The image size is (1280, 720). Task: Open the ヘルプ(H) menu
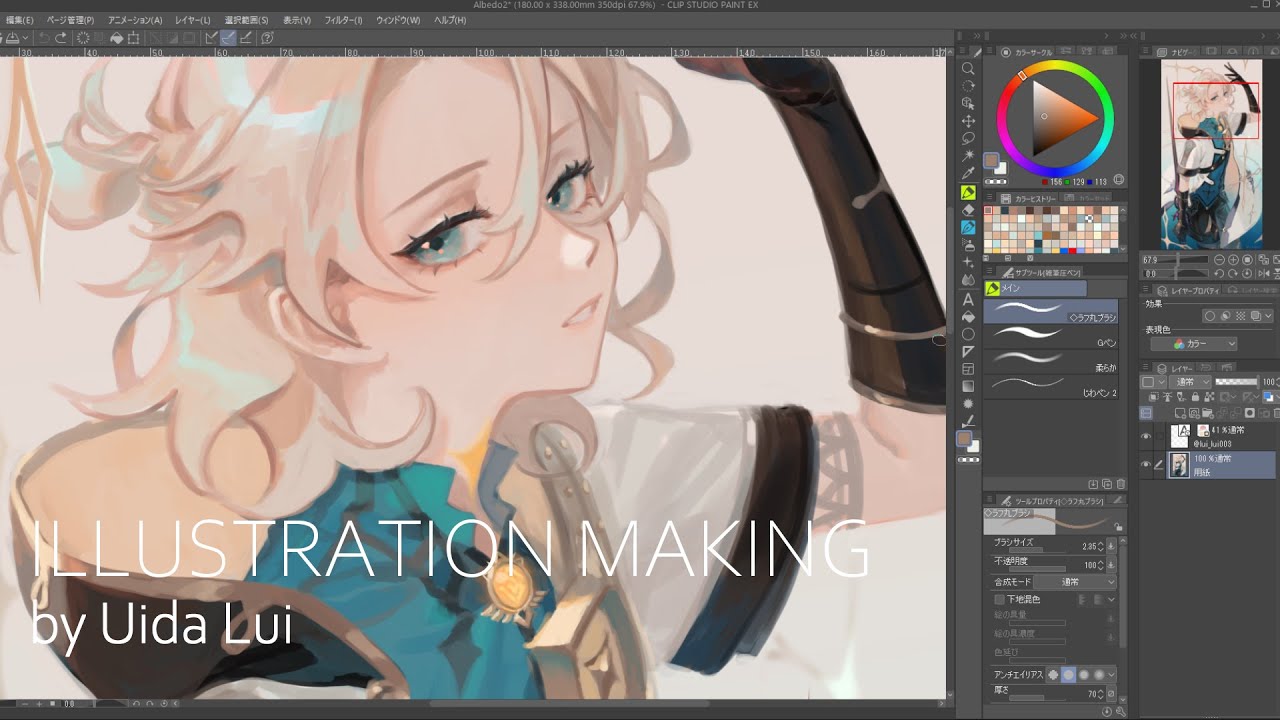450,20
